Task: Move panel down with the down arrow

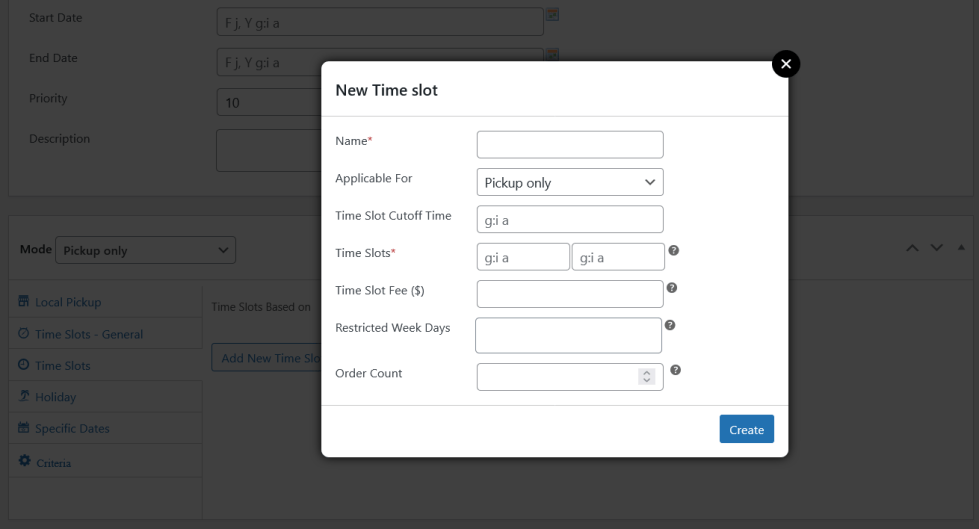Action: point(937,248)
